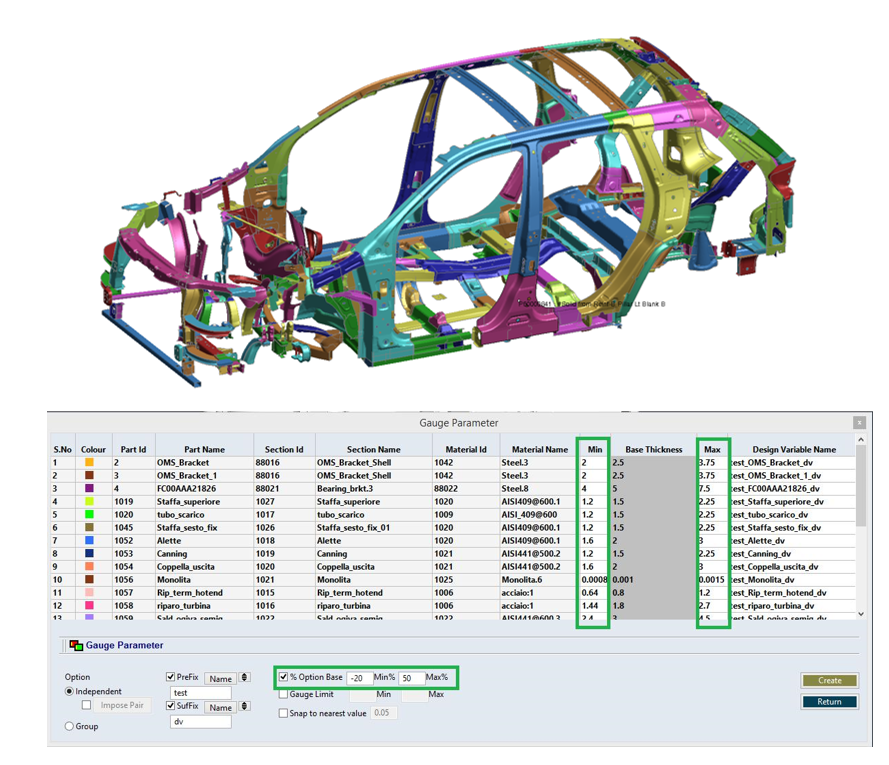This screenshot has width=889, height=765.
Task: Click the Base Thickness column header
Action: [x=653, y=449]
